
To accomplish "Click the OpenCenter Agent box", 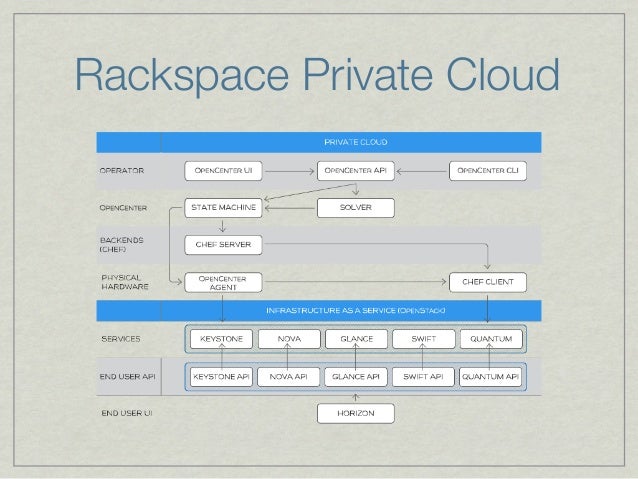I will [x=223, y=282].
